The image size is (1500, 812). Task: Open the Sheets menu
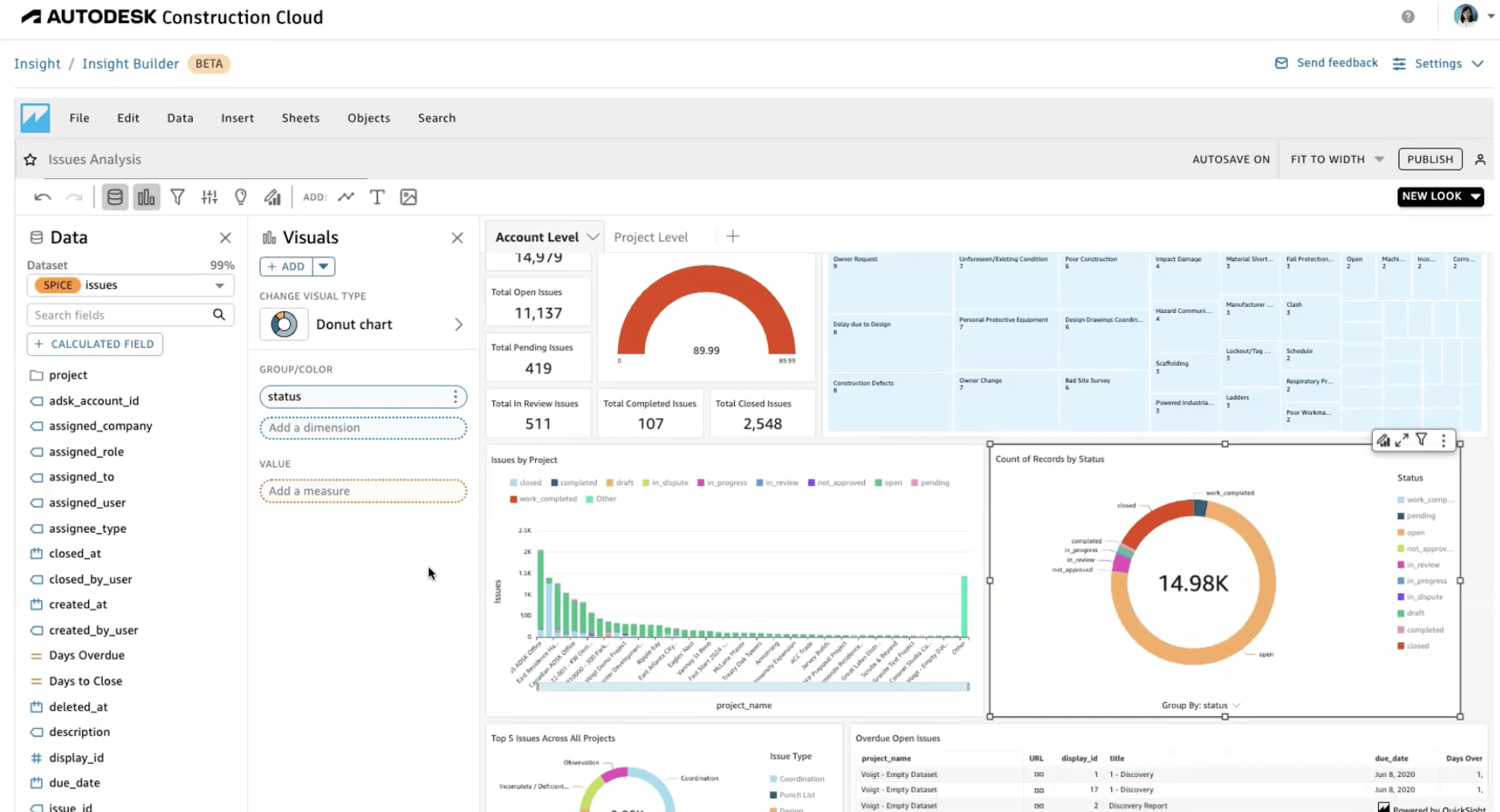[x=300, y=118]
